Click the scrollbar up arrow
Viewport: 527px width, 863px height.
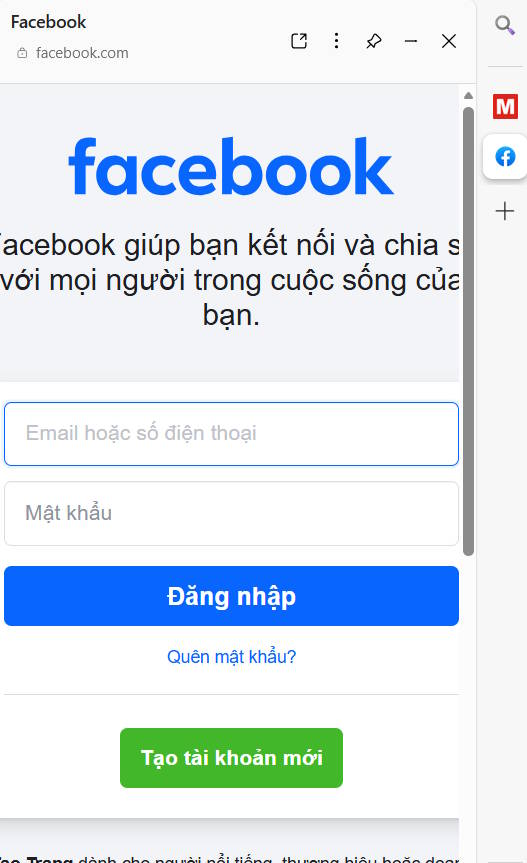click(468, 96)
